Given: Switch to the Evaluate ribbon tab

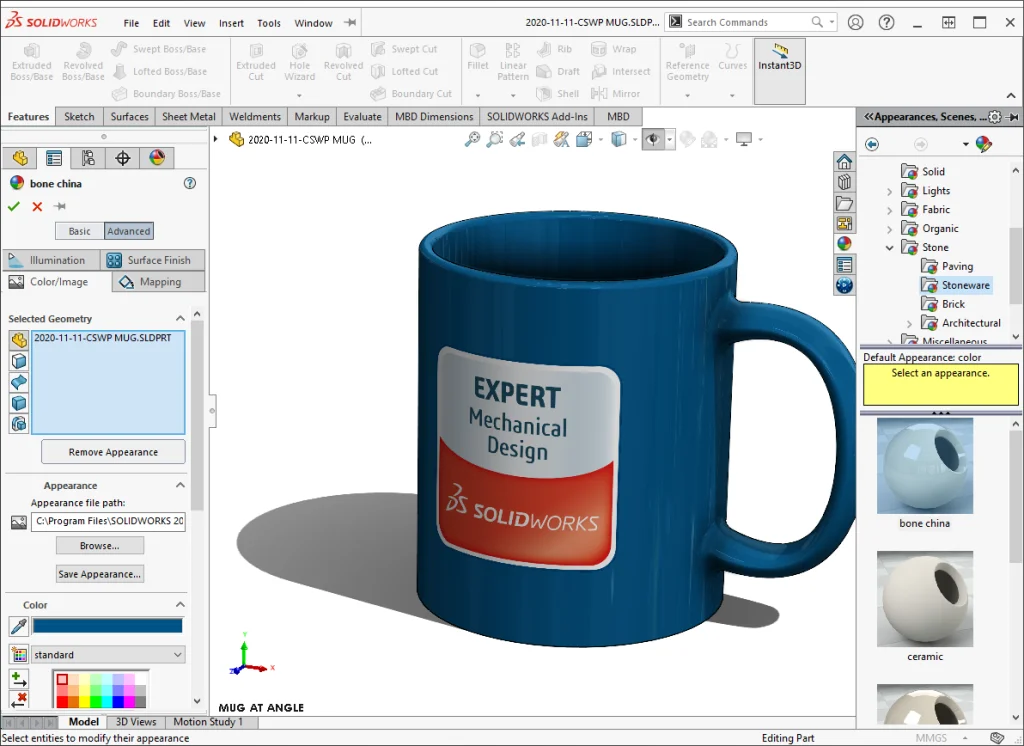Looking at the screenshot, I should (362, 116).
